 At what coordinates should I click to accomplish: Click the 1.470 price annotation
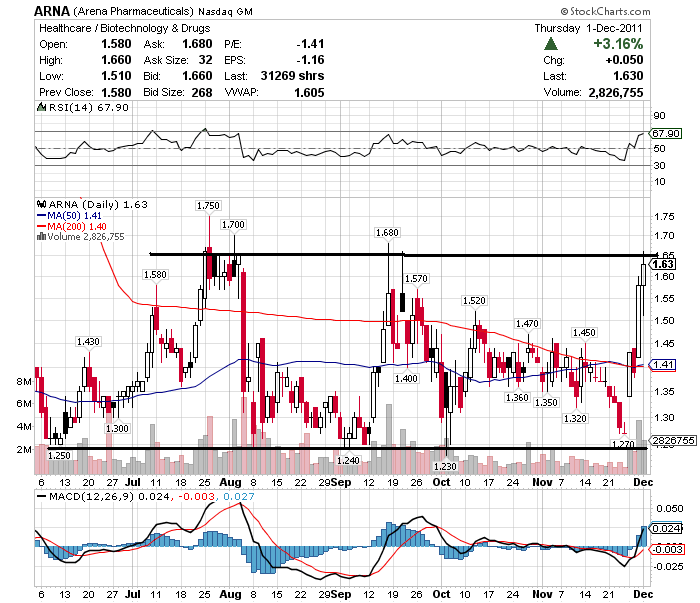coord(527,323)
